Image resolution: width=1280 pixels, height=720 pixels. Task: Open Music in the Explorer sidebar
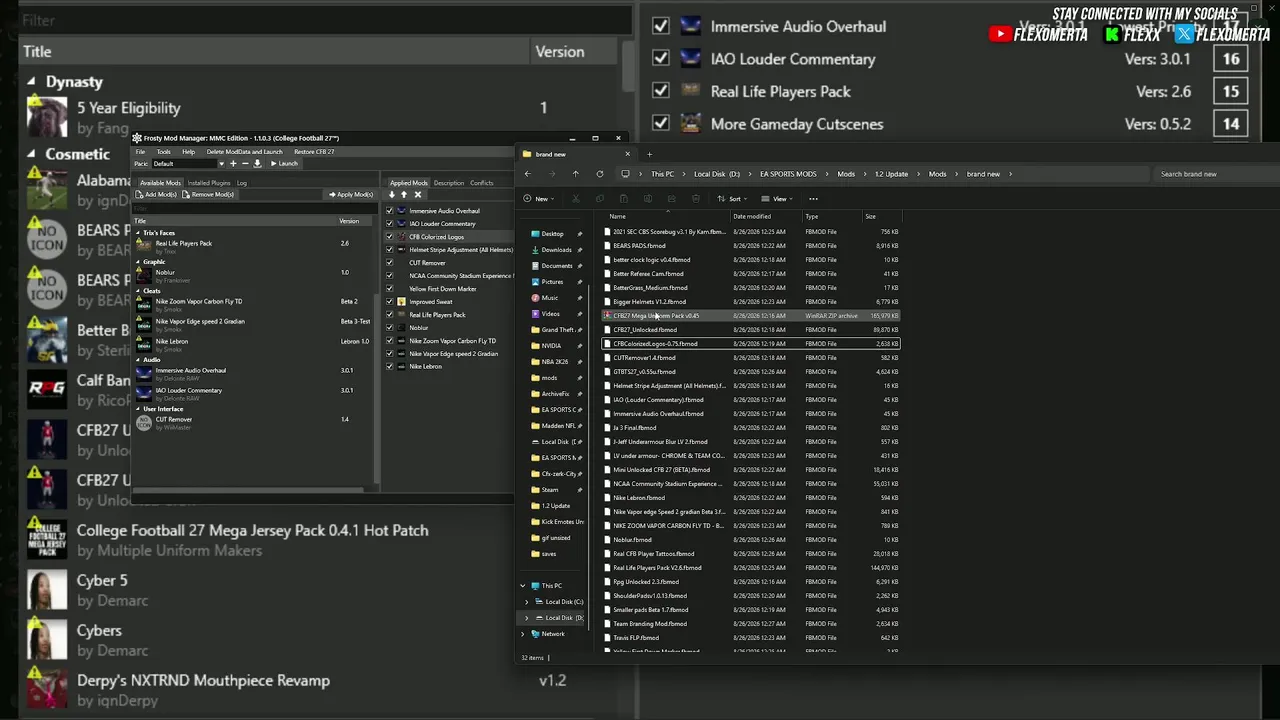click(550, 298)
